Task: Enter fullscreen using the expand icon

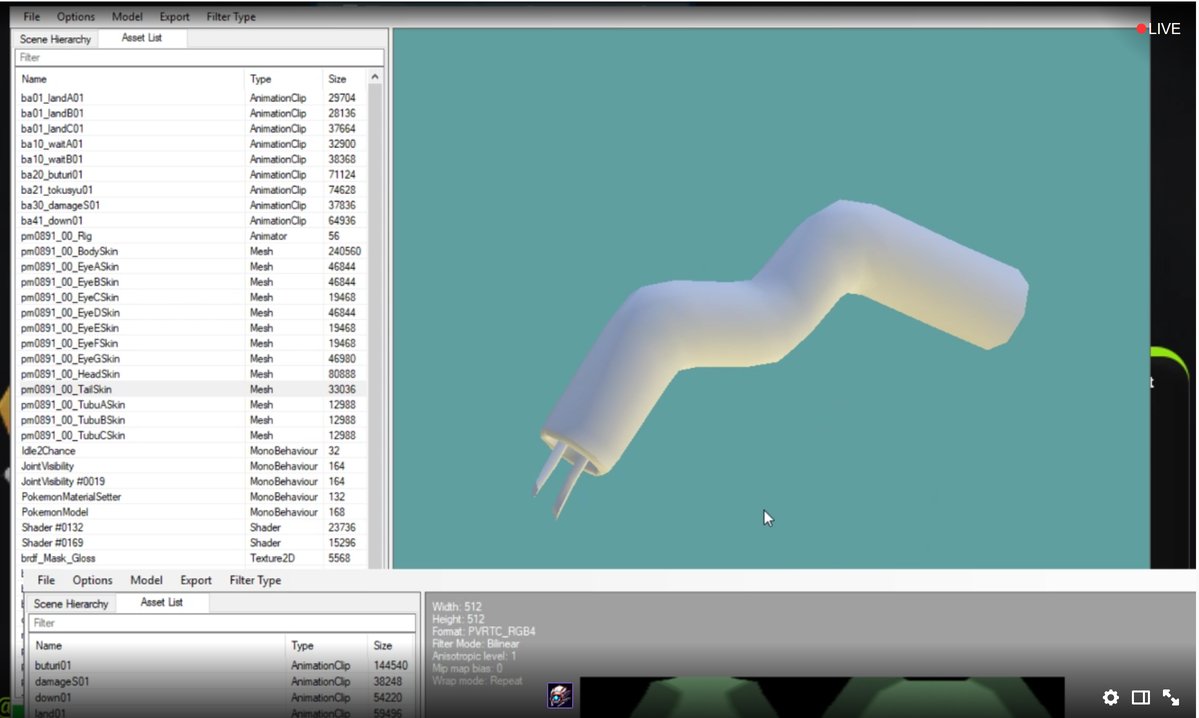Action: [x=1170, y=697]
